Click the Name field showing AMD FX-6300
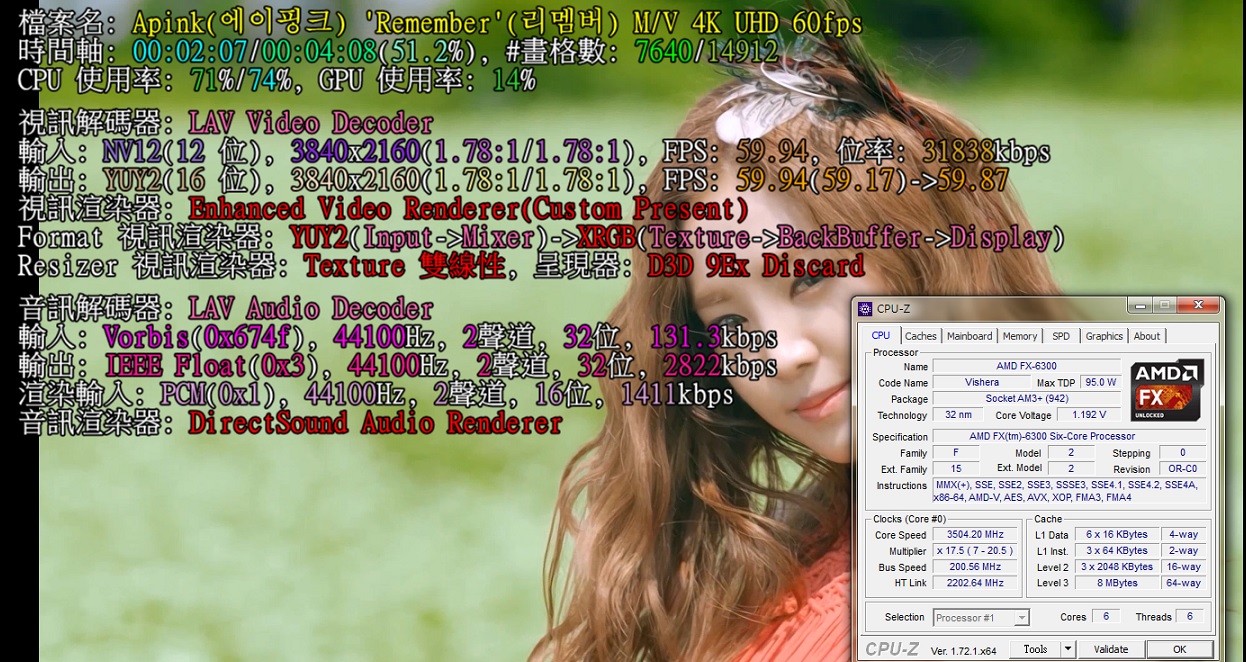The image size is (1246, 662). click(1027, 366)
